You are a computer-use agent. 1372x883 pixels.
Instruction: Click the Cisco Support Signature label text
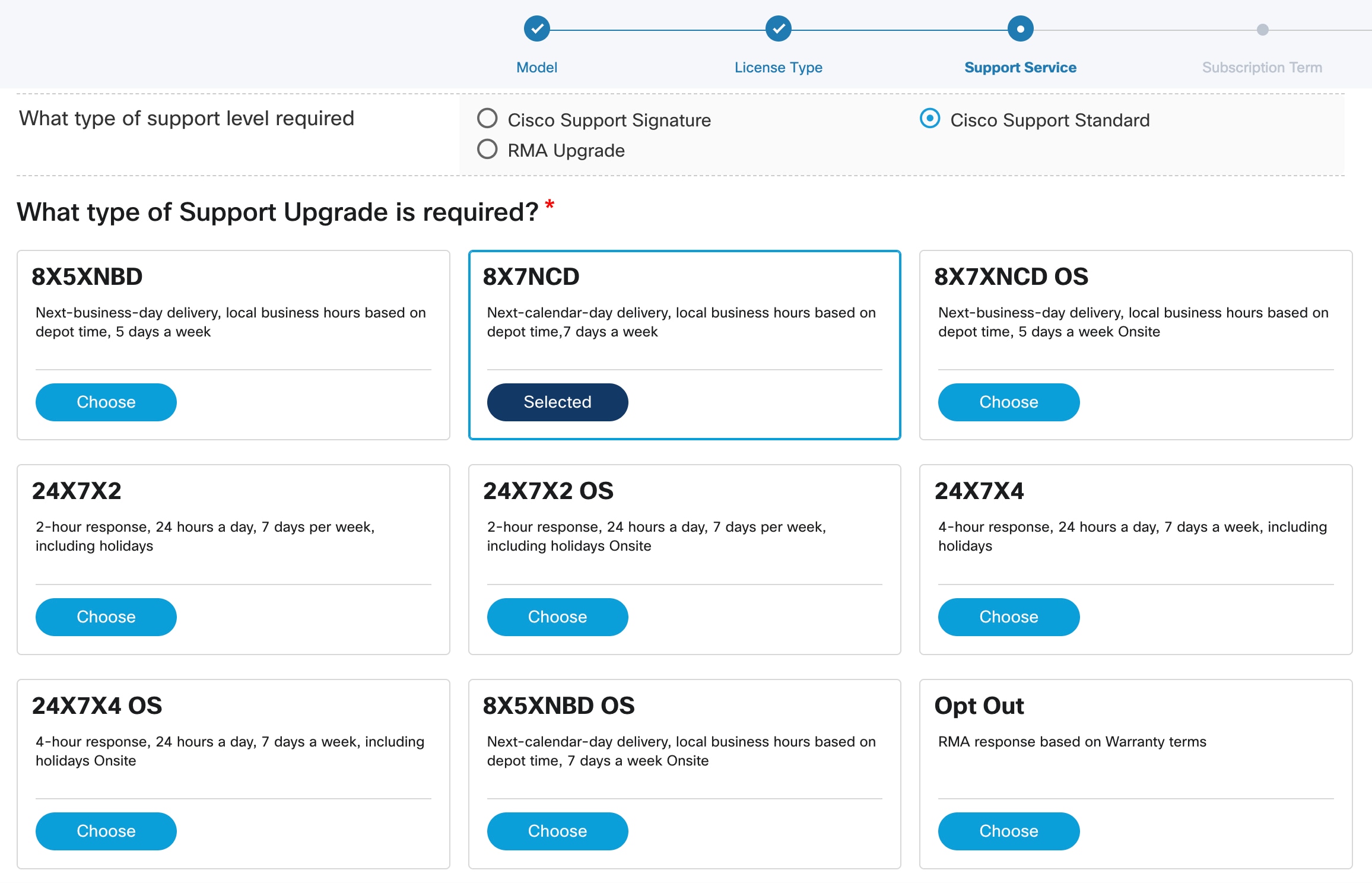click(609, 120)
